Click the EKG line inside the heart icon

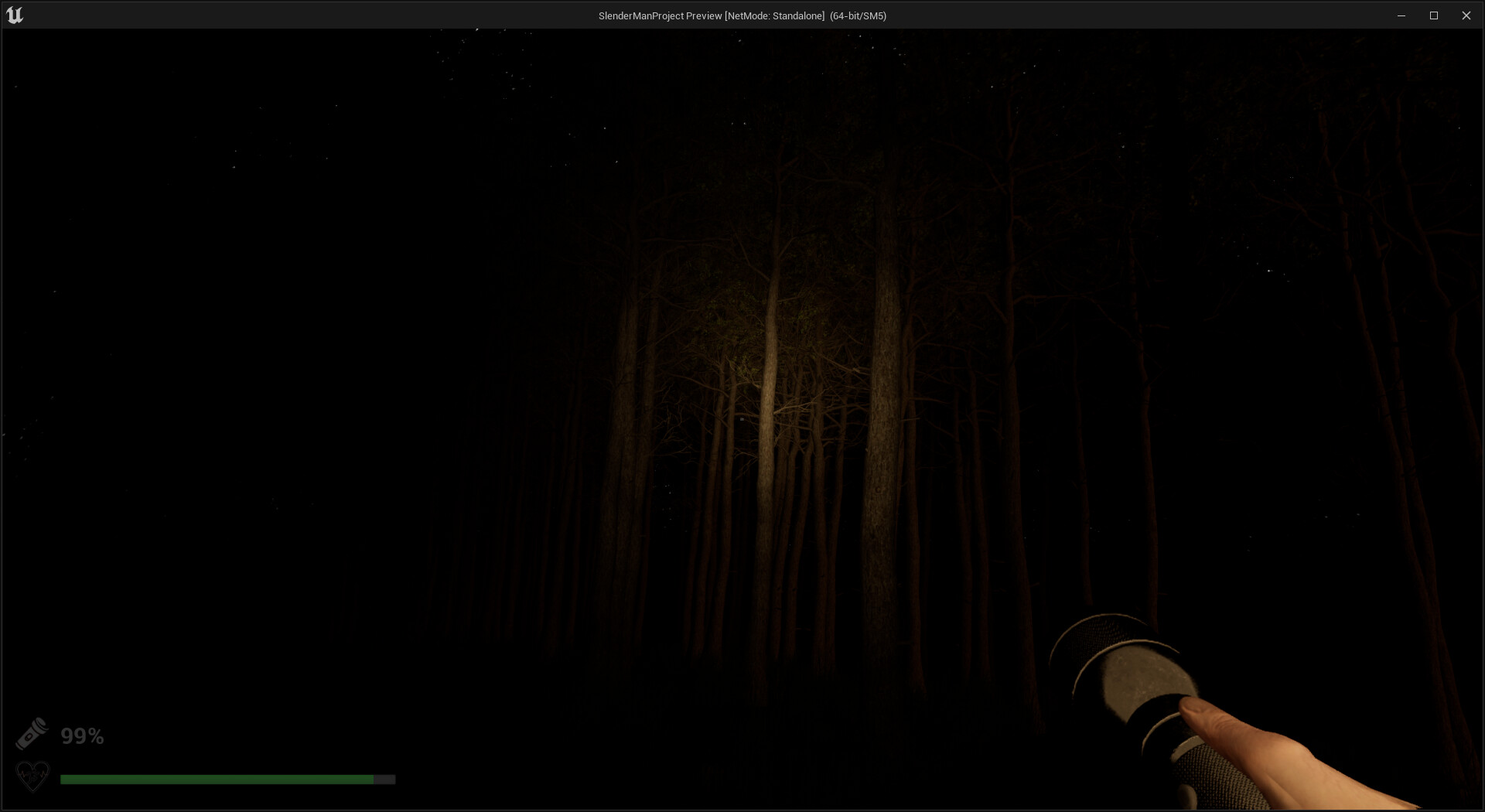(32, 776)
